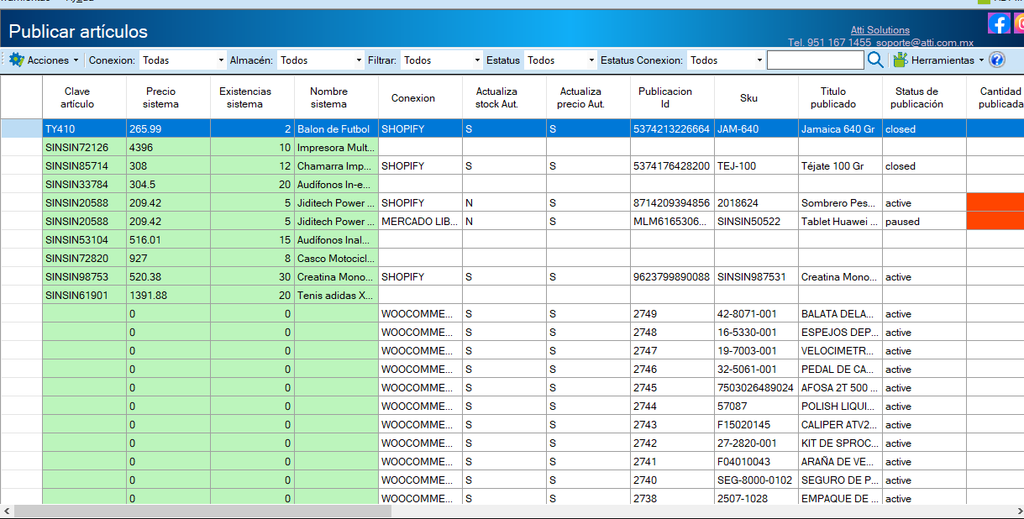Click publication Id 8714209394856
1024x519 pixels.
[672, 203]
